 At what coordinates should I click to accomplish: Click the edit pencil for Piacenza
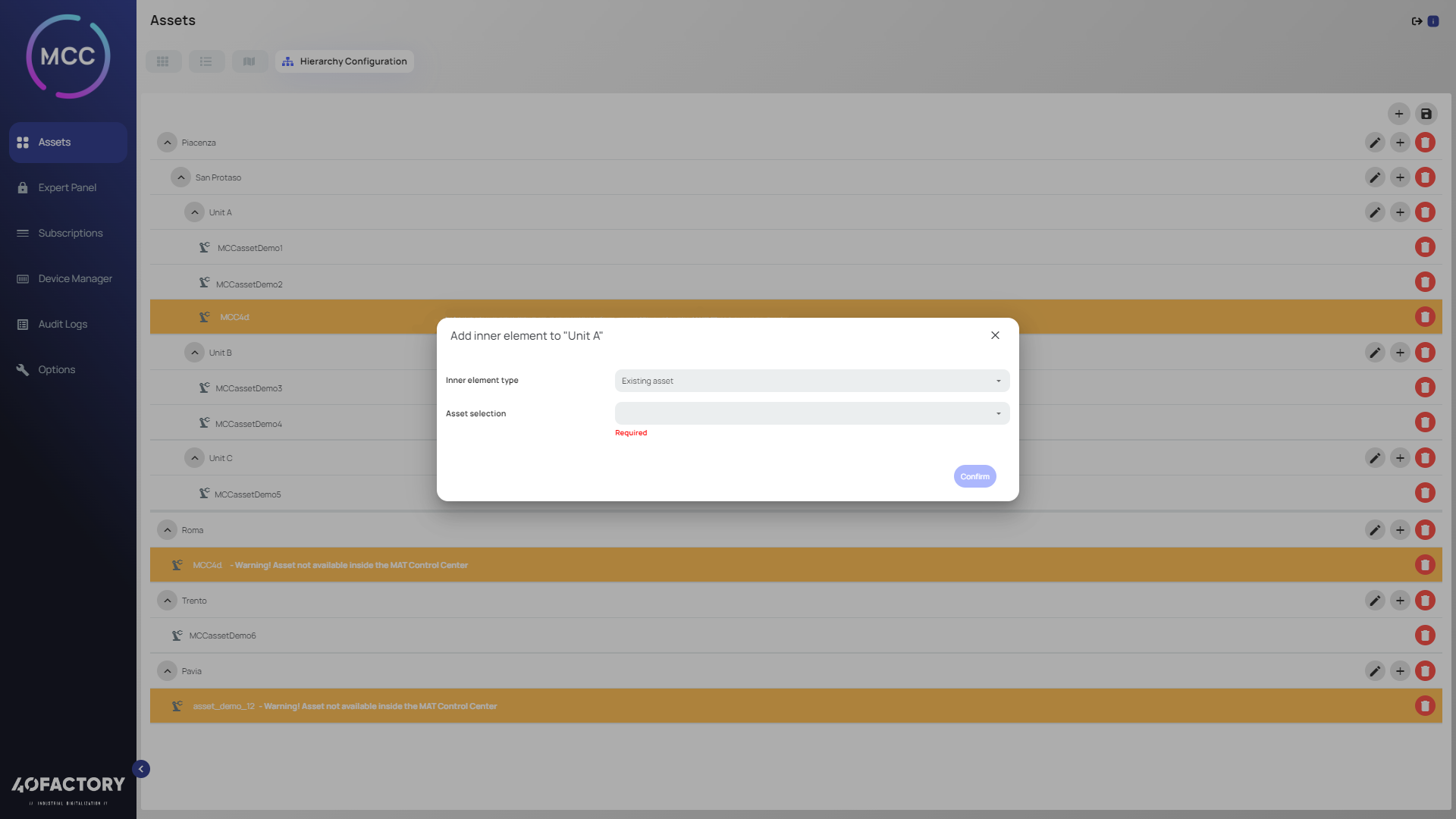coord(1375,143)
